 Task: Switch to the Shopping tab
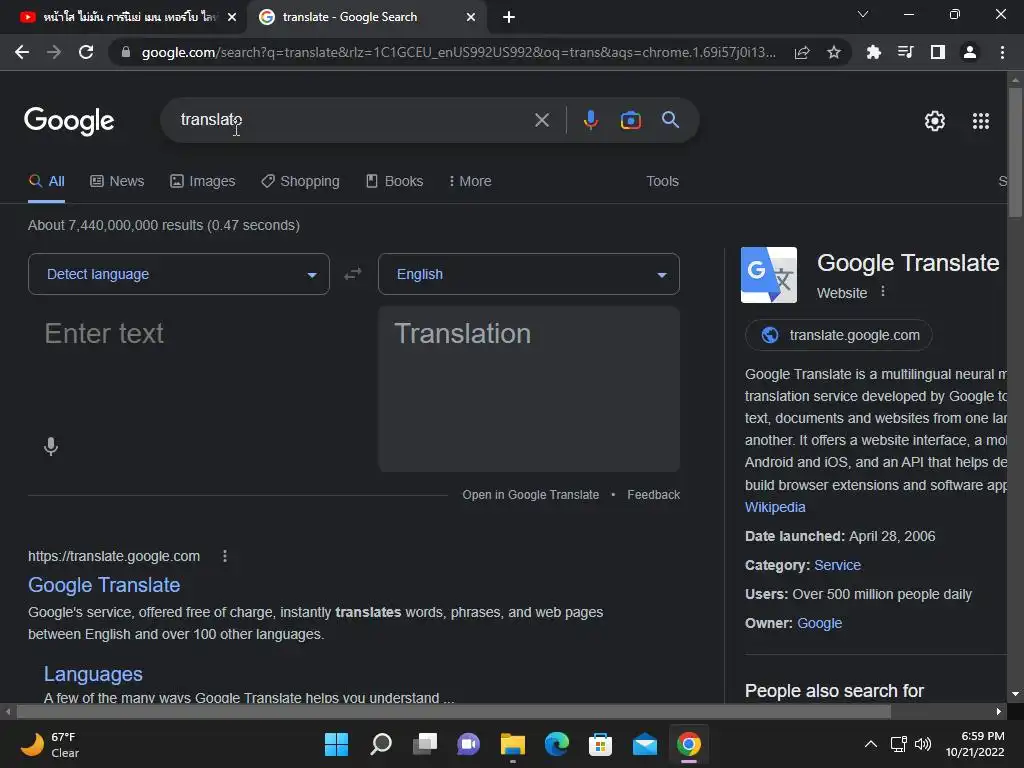pos(300,182)
